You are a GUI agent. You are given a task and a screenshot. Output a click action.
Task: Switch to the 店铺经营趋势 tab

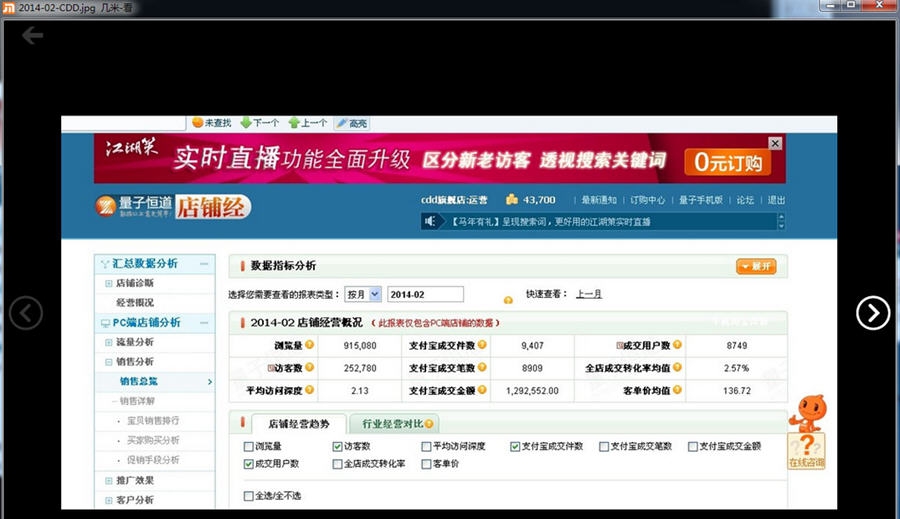pyautogui.click(x=299, y=424)
